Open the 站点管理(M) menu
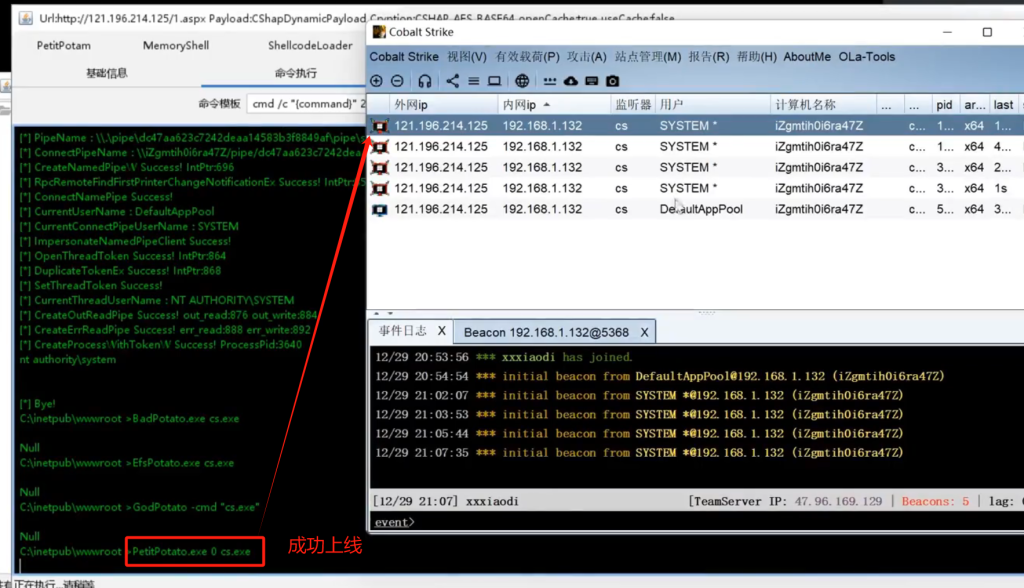1024x588 pixels. (648, 57)
